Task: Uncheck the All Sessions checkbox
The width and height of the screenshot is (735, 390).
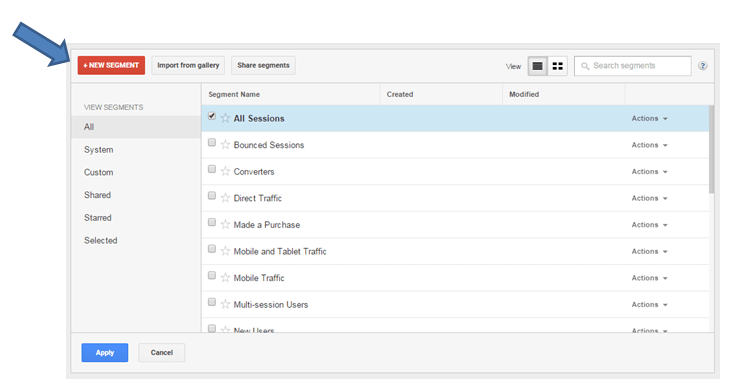Action: [x=212, y=116]
